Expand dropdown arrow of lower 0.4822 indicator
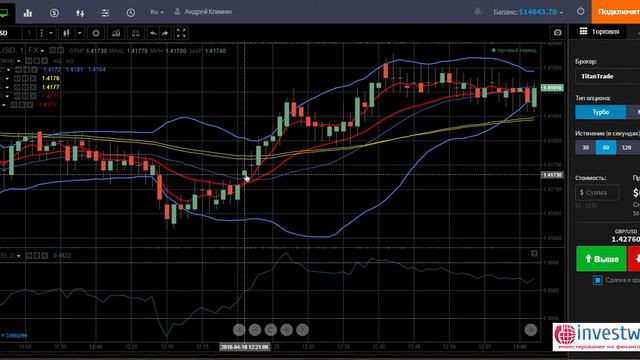This screenshot has height=360, width=640. (x=18, y=256)
